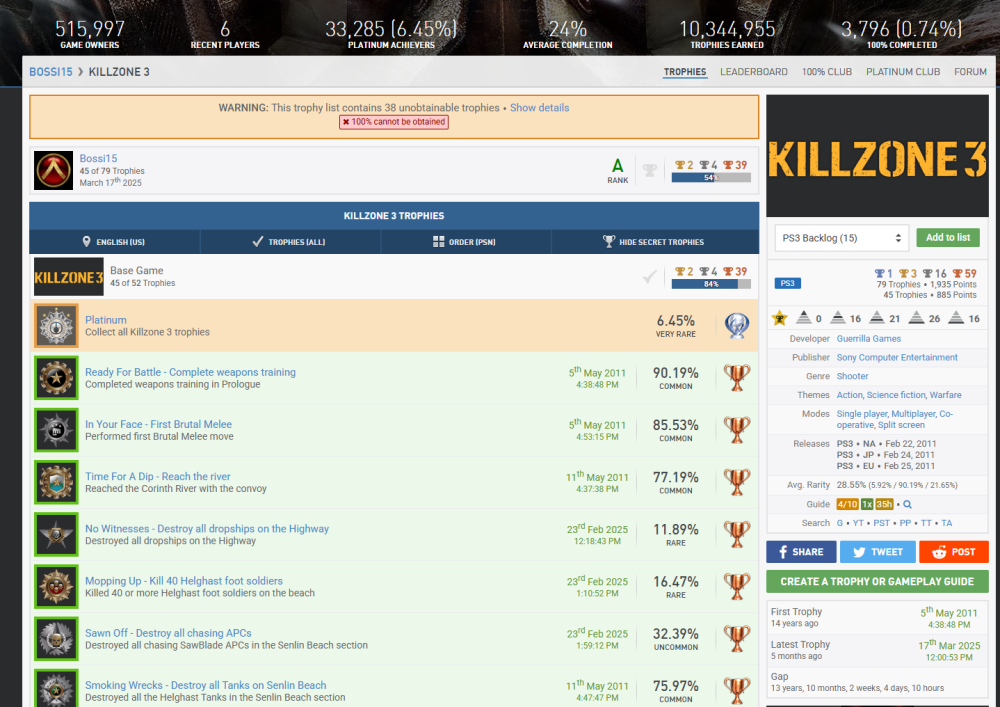The image size is (1000, 707).
Task: Click the blue PS3 platform tag
Action: pos(788,283)
